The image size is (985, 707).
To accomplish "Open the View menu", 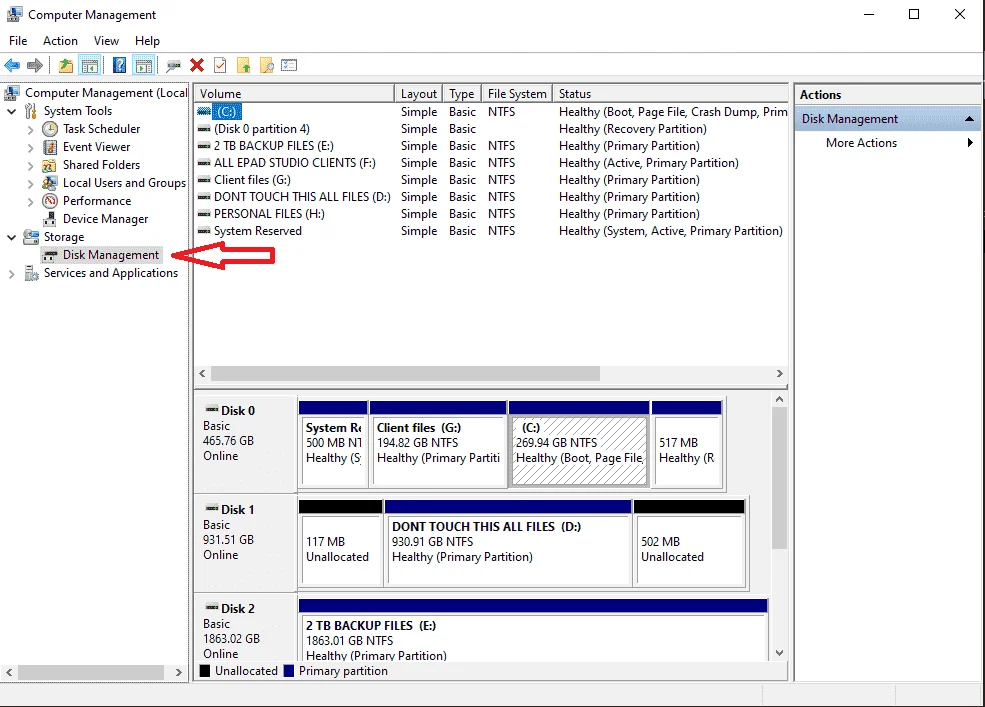I will point(106,41).
